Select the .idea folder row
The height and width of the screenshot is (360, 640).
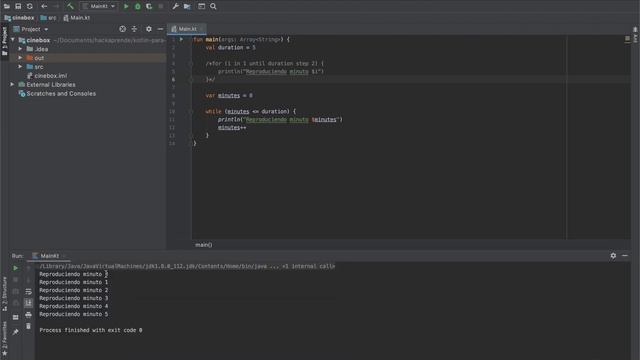(x=88, y=49)
